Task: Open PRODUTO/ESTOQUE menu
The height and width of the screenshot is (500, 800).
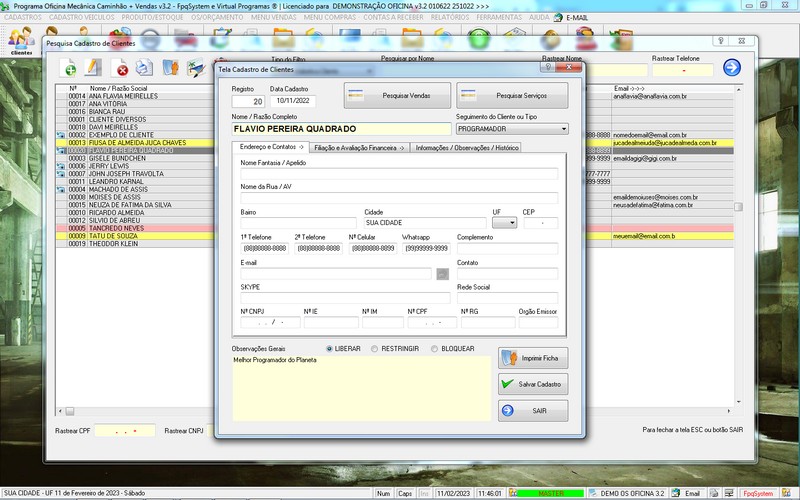Action: 152,17
